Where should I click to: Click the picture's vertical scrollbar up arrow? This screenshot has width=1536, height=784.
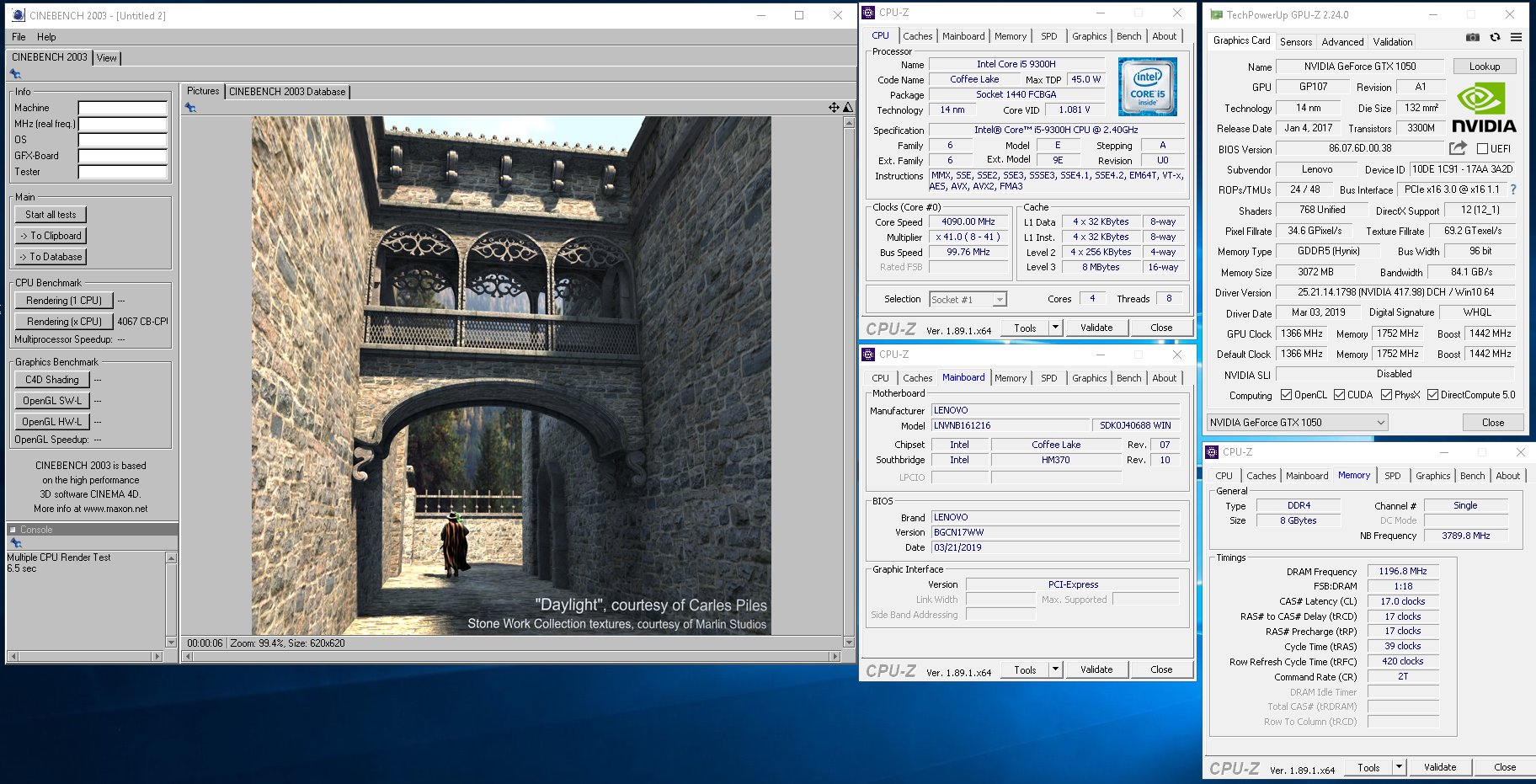849,123
